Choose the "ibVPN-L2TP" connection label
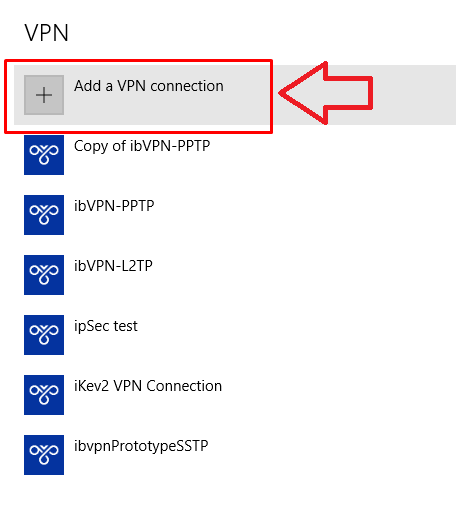The height and width of the screenshot is (505, 463). 113,266
